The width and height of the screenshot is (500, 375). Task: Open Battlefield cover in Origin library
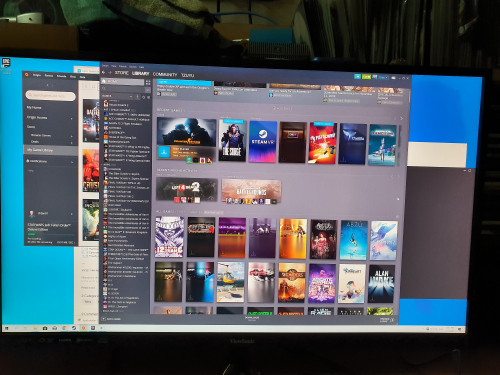(x=91, y=121)
